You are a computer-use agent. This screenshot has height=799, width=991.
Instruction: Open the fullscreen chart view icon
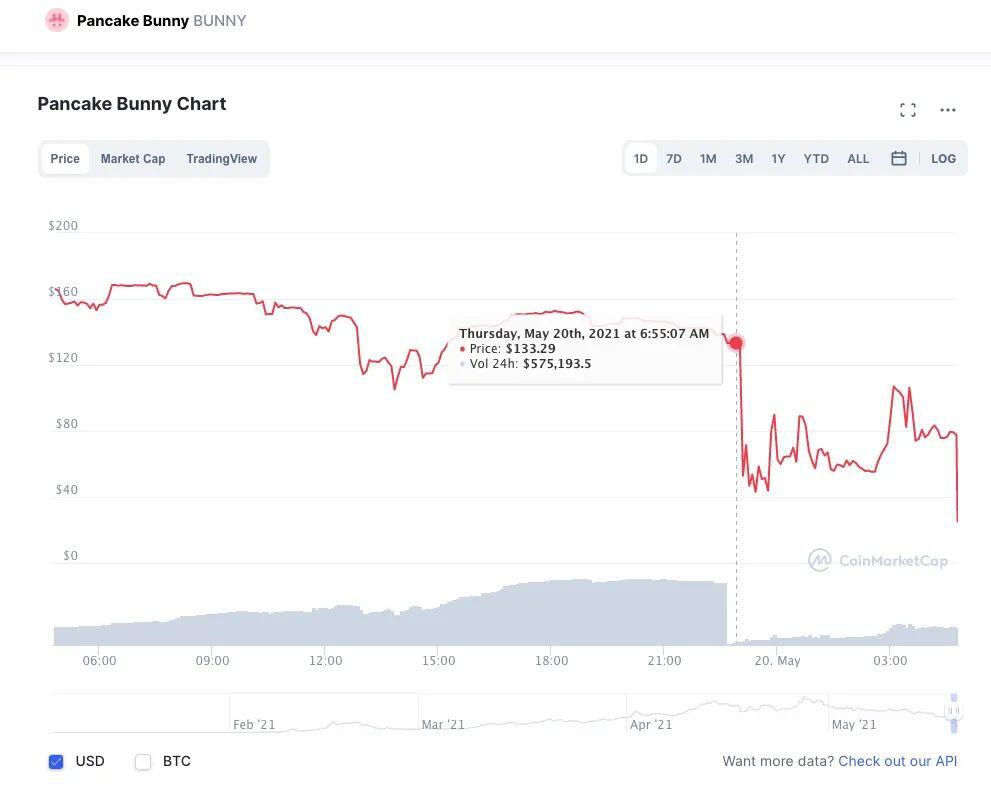908,110
